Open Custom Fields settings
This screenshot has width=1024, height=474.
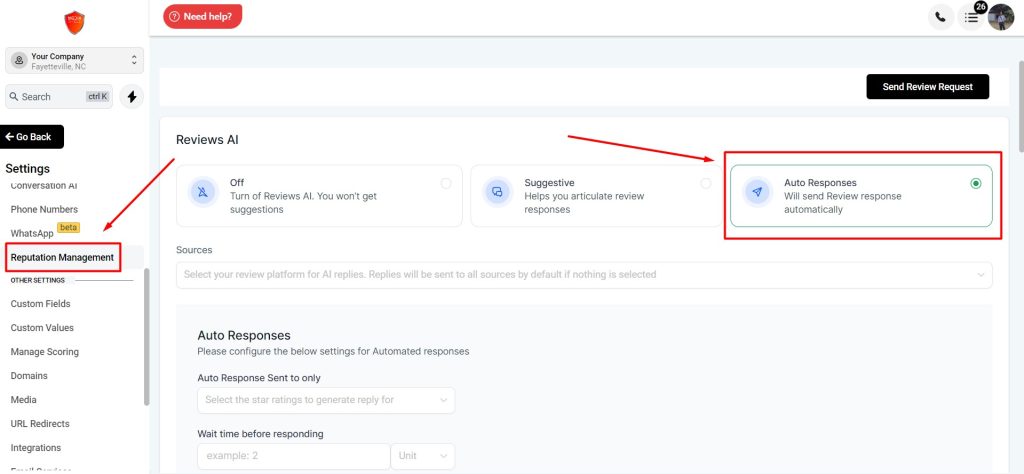(x=40, y=304)
